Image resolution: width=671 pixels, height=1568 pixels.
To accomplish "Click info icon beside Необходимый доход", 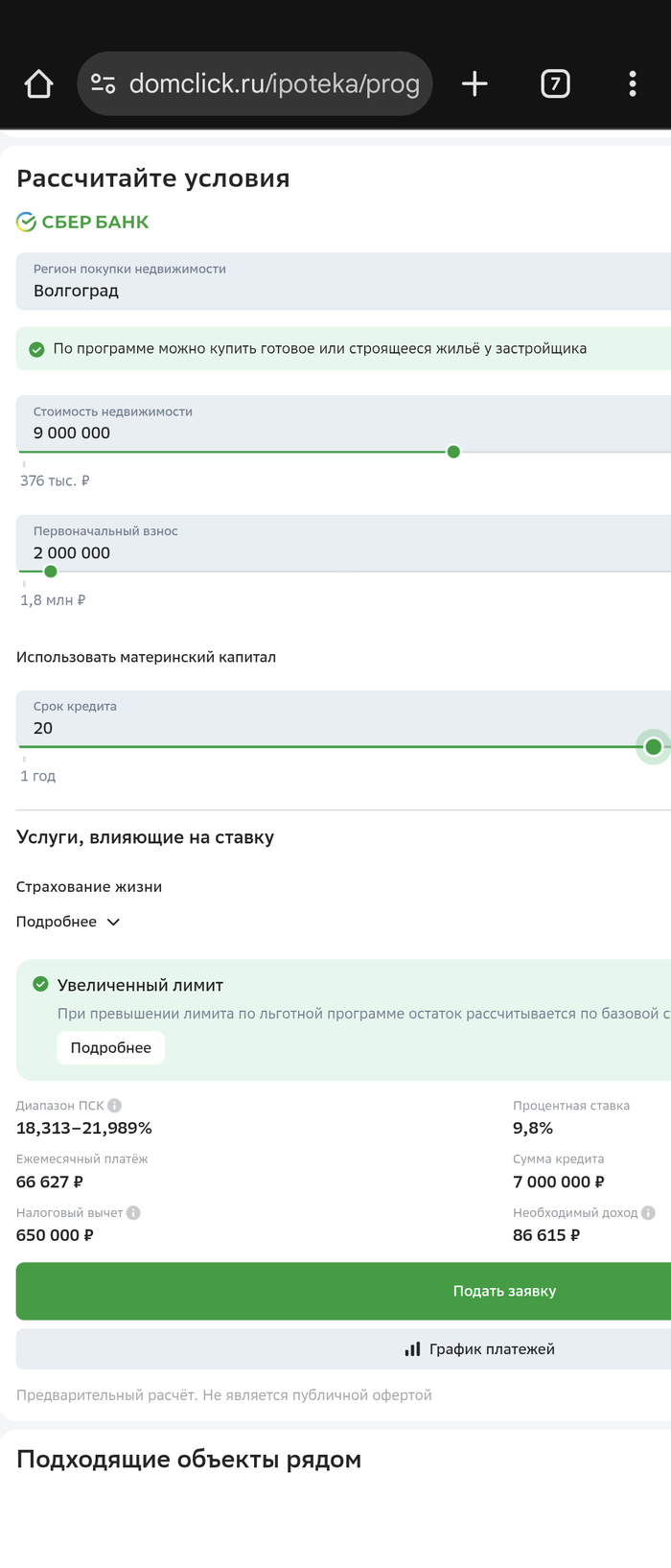I will point(648,1213).
